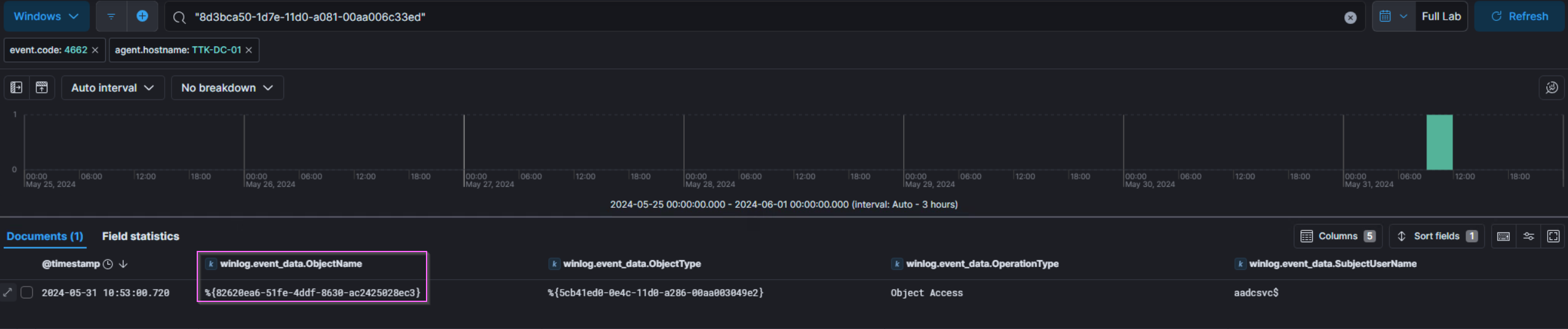
Task: Enter fullscreen mode for the data grid
Action: [1553, 237]
